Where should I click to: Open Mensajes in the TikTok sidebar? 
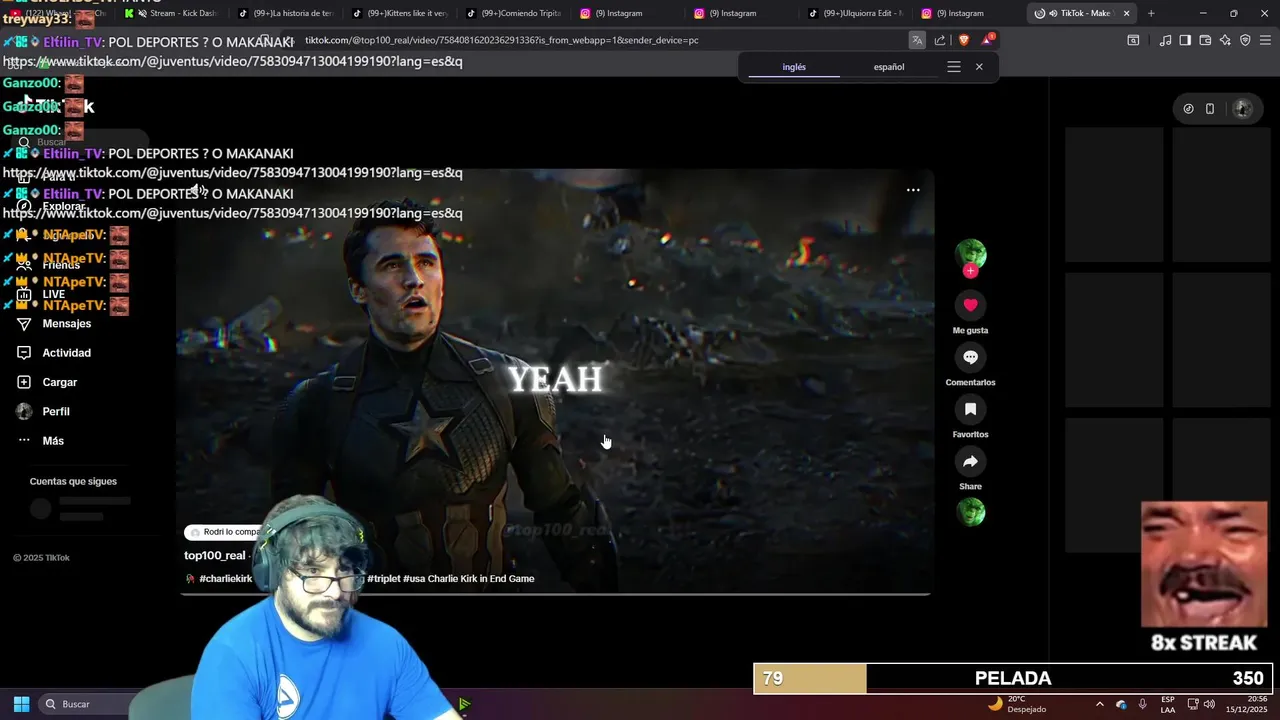[x=66, y=324]
